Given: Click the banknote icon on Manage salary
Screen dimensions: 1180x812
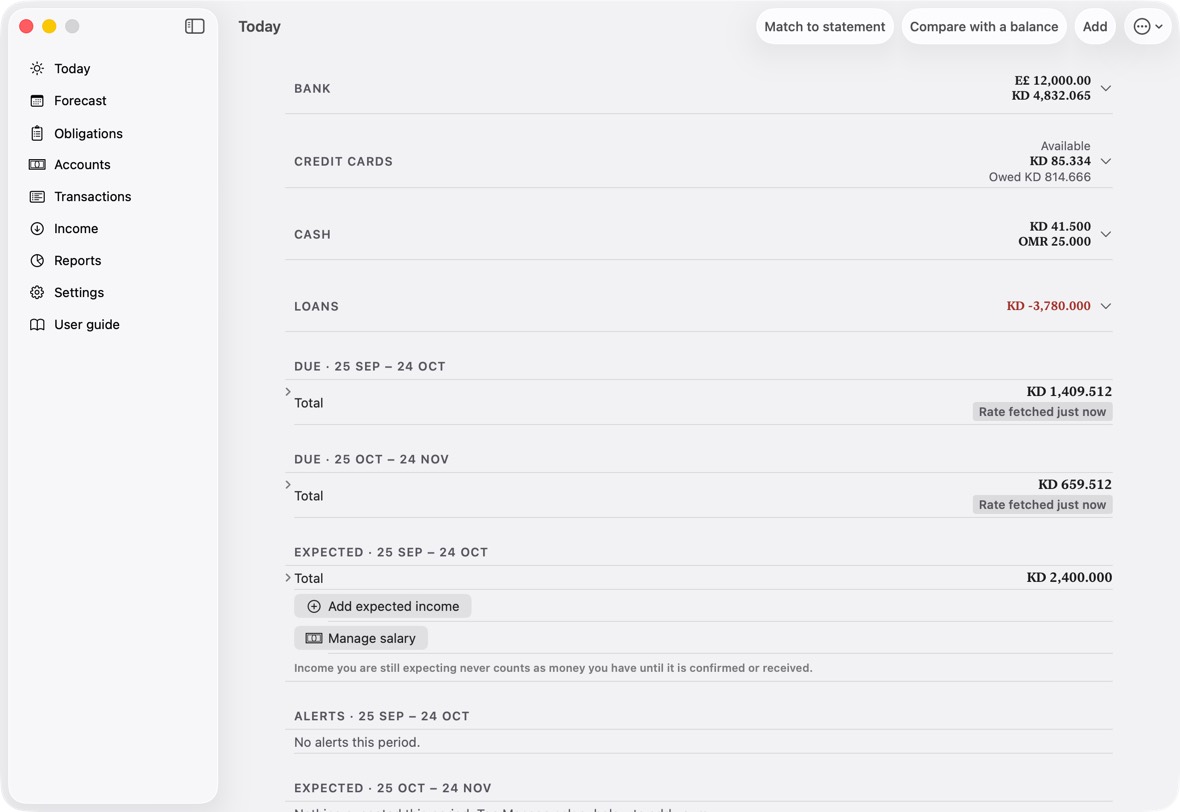Looking at the screenshot, I should pyautogui.click(x=314, y=638).
